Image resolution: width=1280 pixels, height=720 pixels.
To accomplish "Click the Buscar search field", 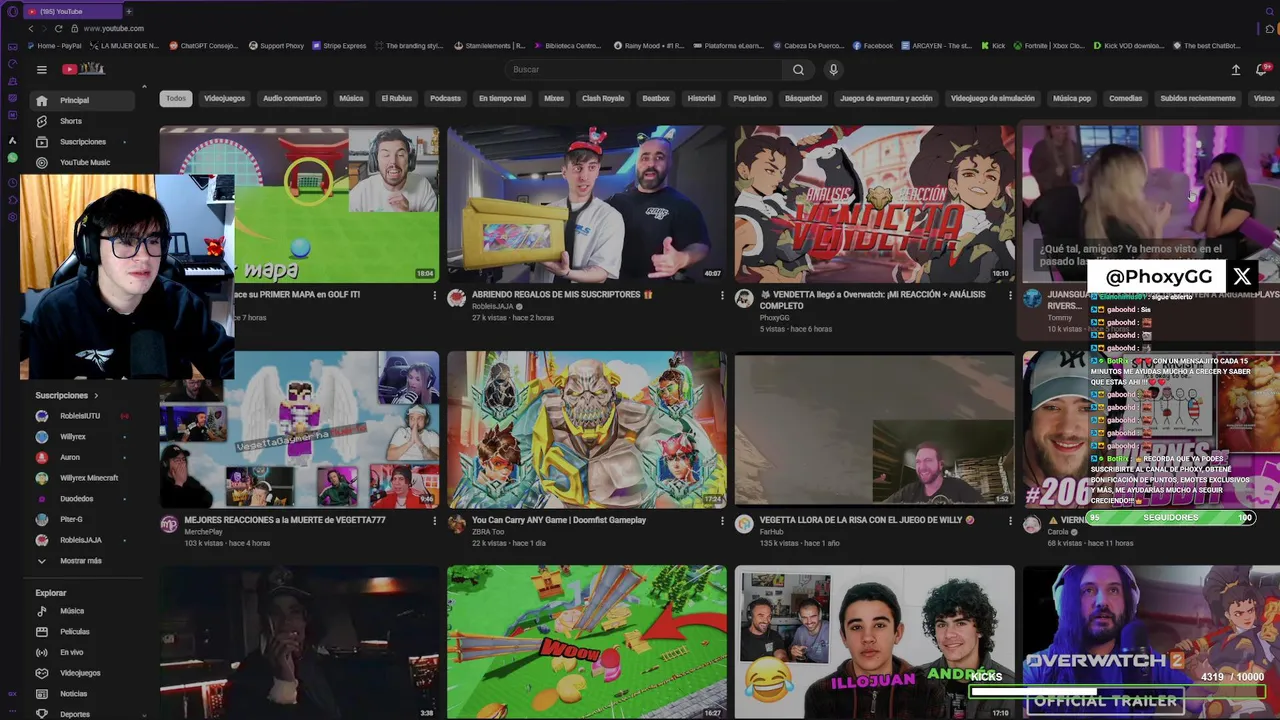I will [644, 69].
